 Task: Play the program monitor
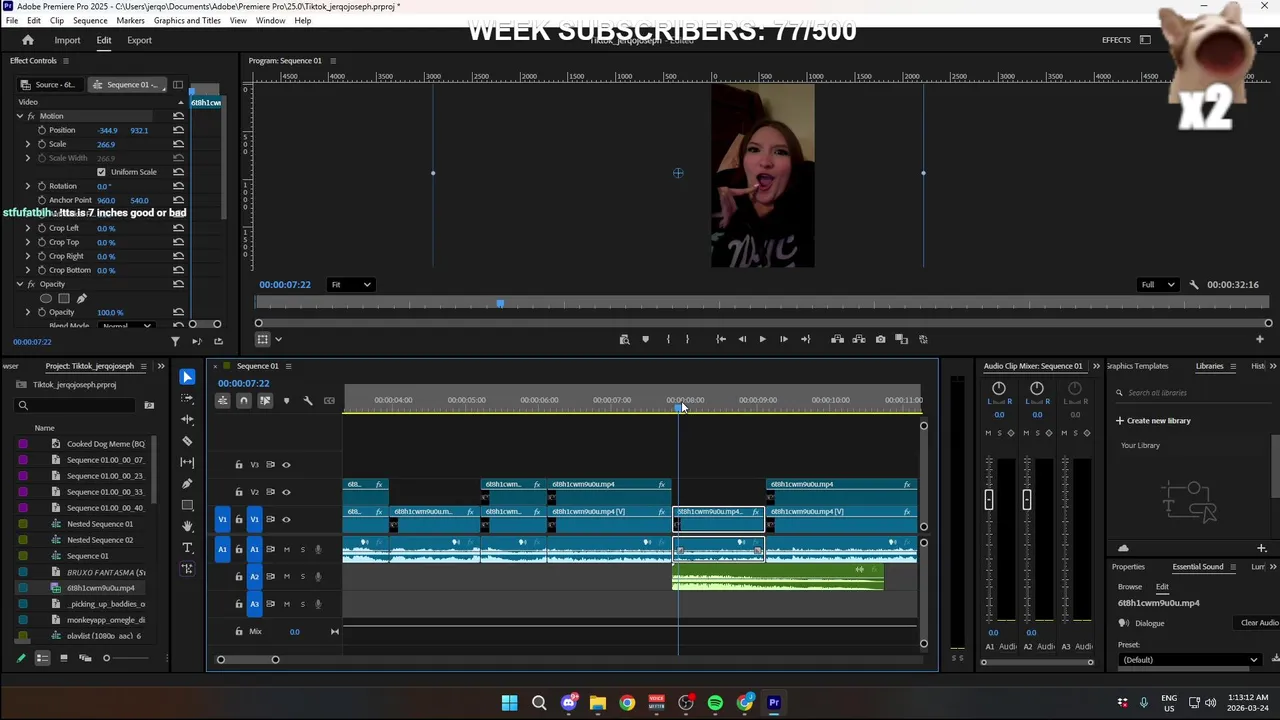click(x=762, y=339)
